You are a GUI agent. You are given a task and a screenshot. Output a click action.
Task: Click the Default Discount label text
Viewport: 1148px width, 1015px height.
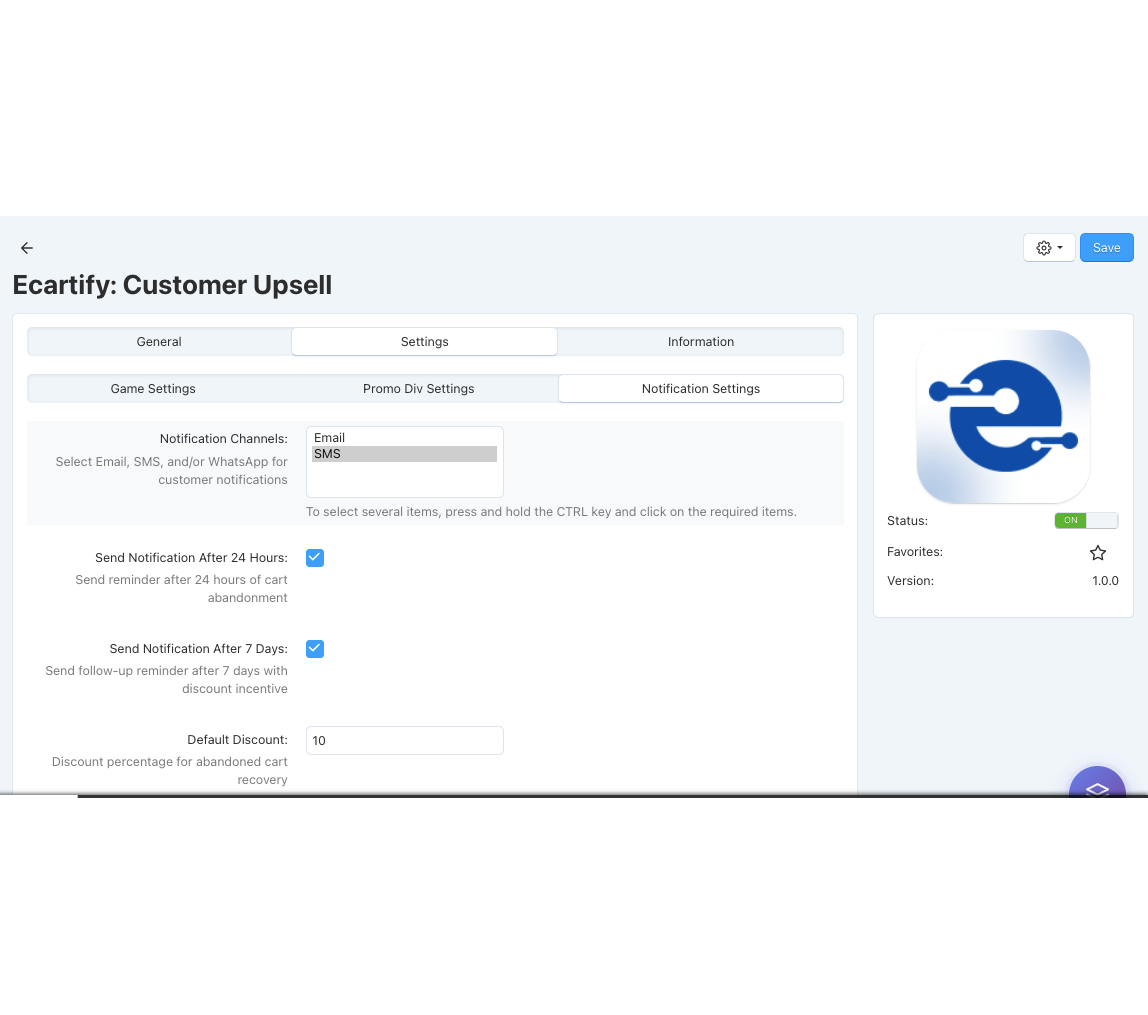click(237, 740)
